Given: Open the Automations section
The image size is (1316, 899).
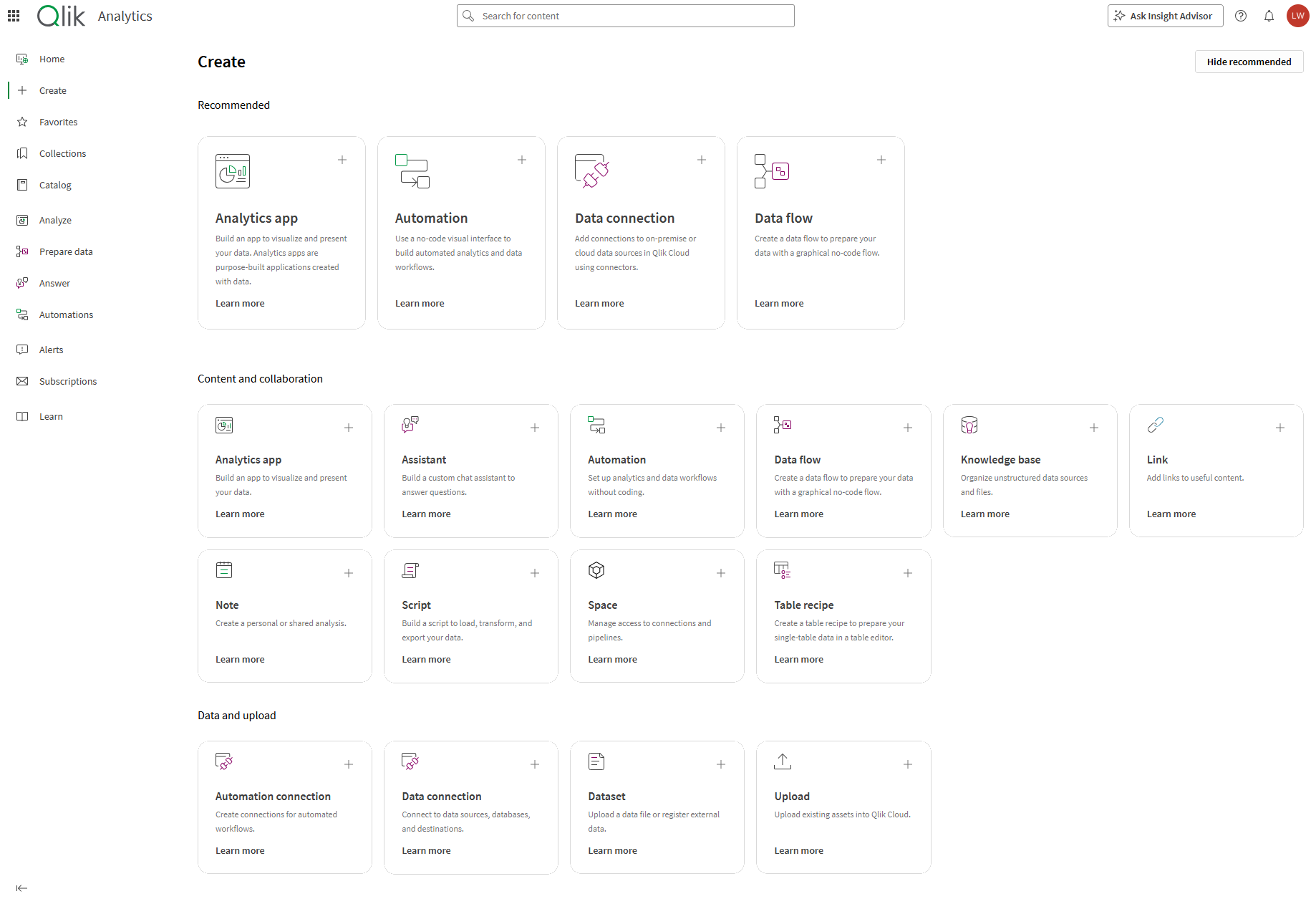Looking at the screenshot, I should [x=66, y=314].
